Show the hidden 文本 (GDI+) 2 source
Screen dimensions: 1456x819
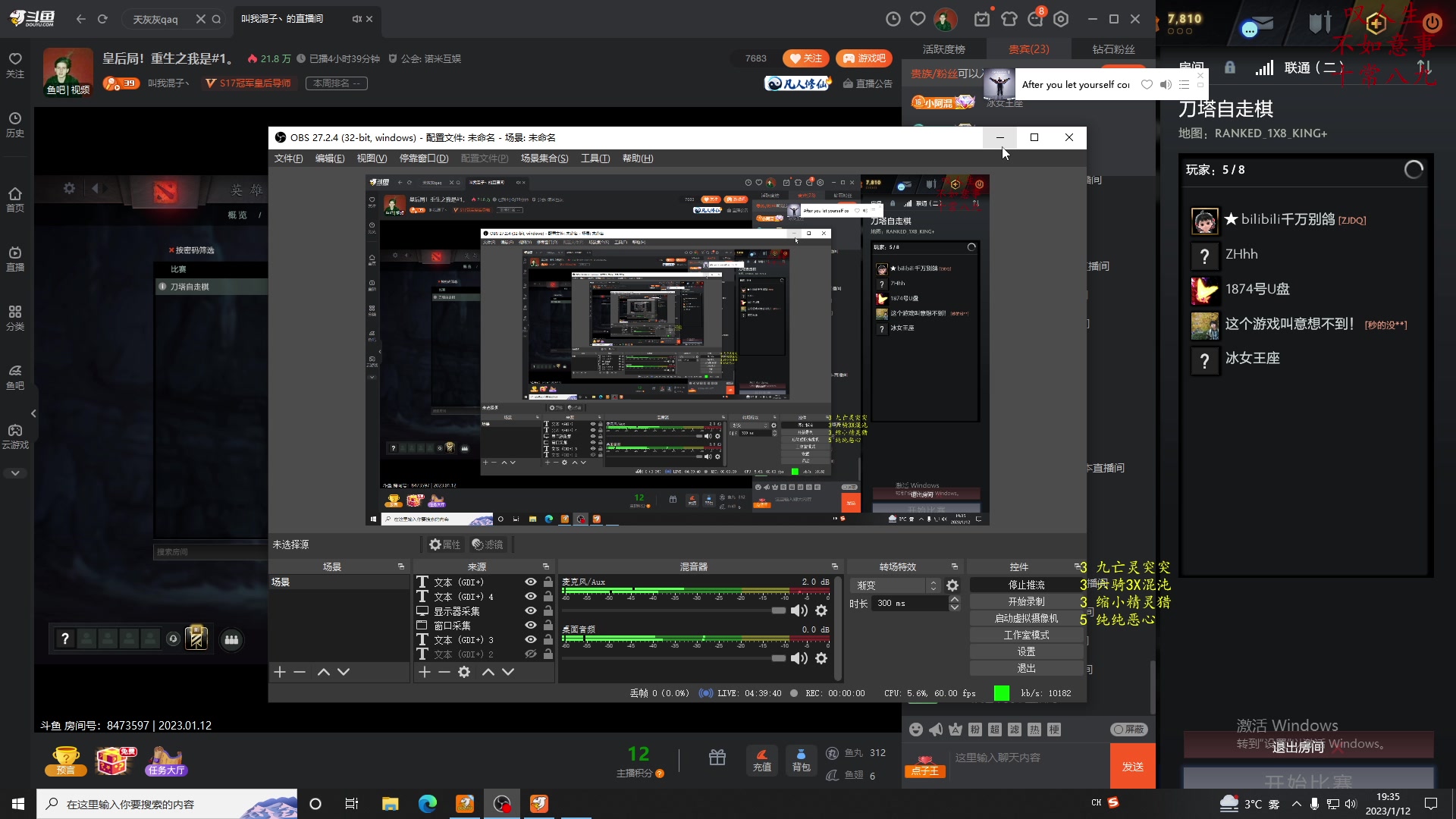point(531,654)
